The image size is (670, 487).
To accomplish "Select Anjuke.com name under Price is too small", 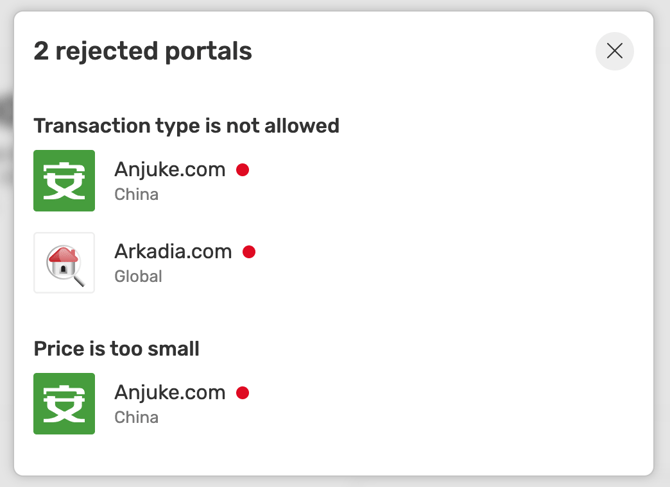I will 170,393.
